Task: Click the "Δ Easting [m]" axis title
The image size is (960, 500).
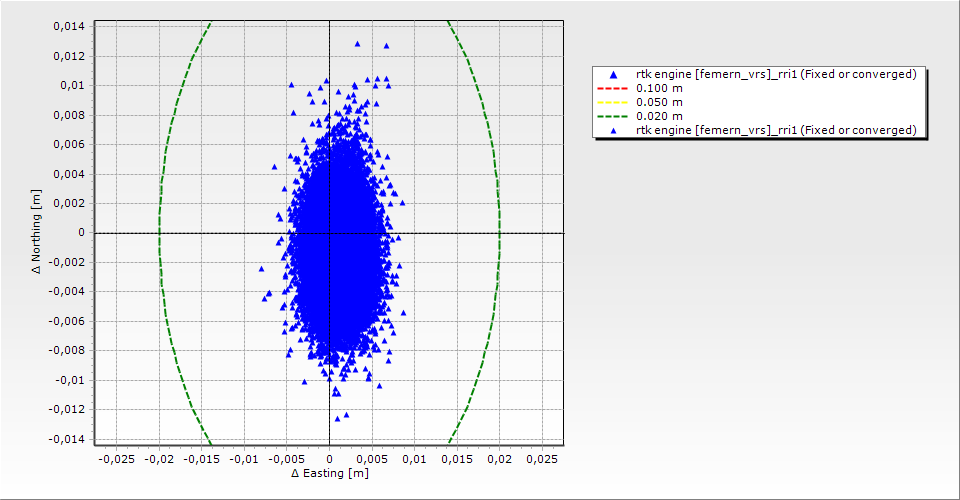Action: coord(329,473)
